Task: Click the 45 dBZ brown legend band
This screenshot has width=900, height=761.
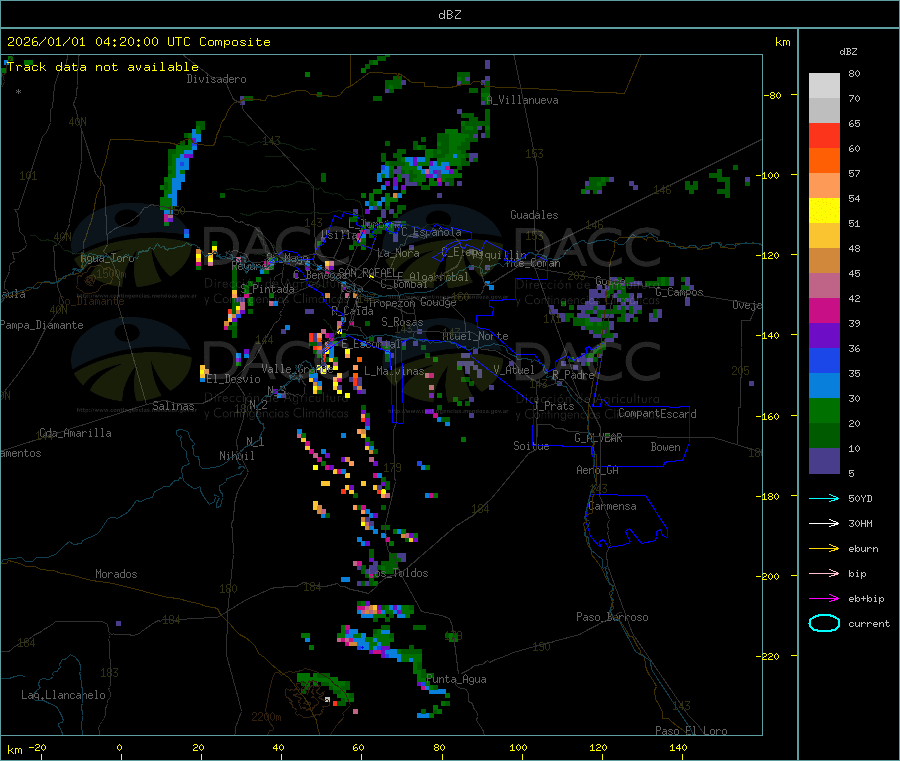Action: (824, 261)
